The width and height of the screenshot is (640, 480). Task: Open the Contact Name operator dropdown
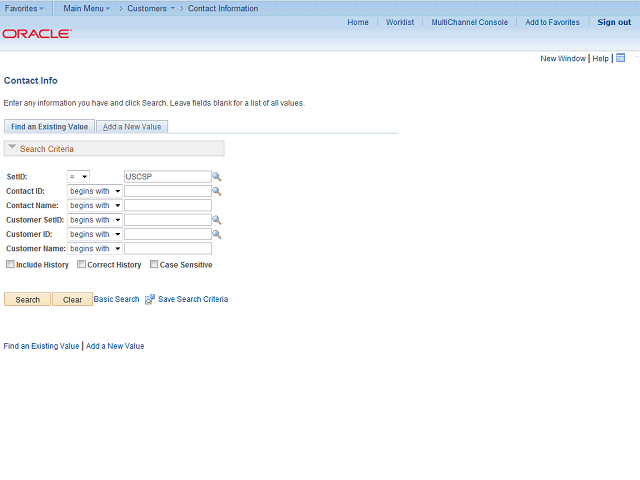click(x=95, y=205)
